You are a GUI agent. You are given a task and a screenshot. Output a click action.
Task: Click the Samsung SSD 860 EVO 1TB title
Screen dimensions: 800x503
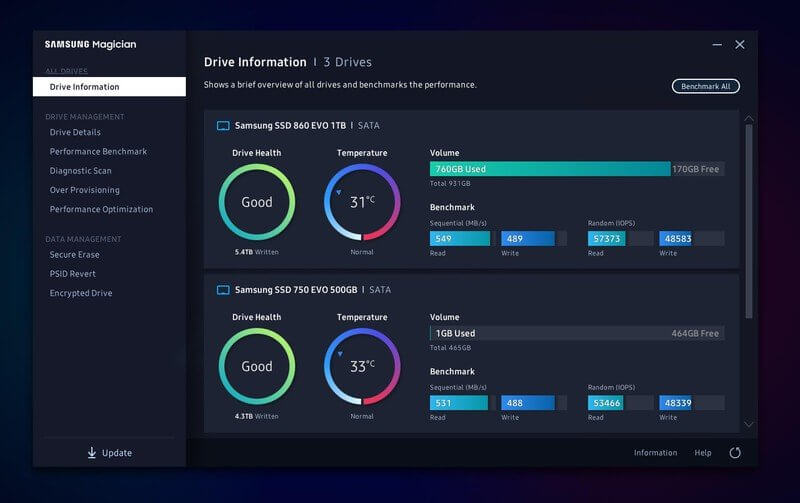(290, 125)
